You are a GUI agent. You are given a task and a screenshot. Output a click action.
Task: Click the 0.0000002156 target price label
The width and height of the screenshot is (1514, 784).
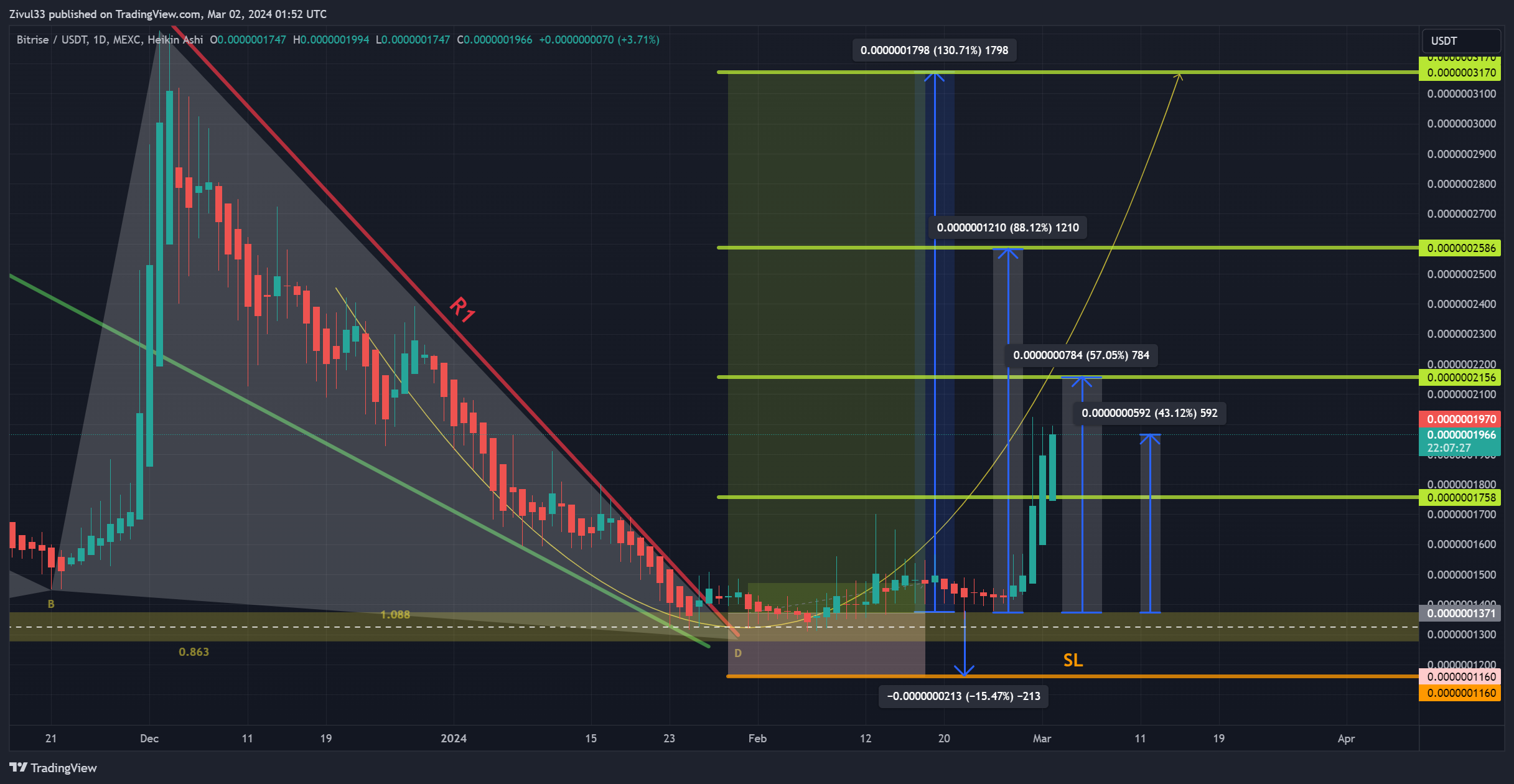click(x=1460, y=378)
